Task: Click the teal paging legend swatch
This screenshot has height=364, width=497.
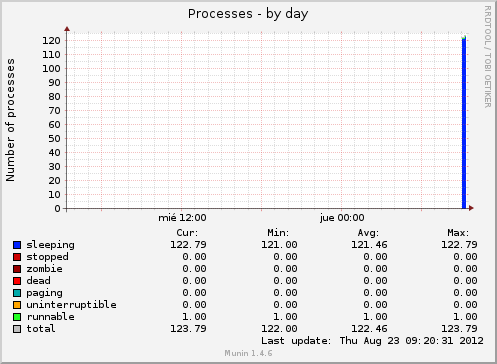Action: coord(17,293)
